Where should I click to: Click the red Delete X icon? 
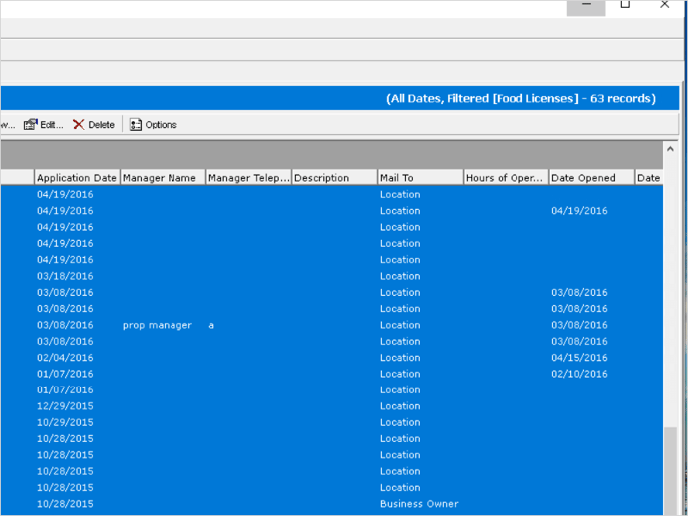[x=79, y=125]
